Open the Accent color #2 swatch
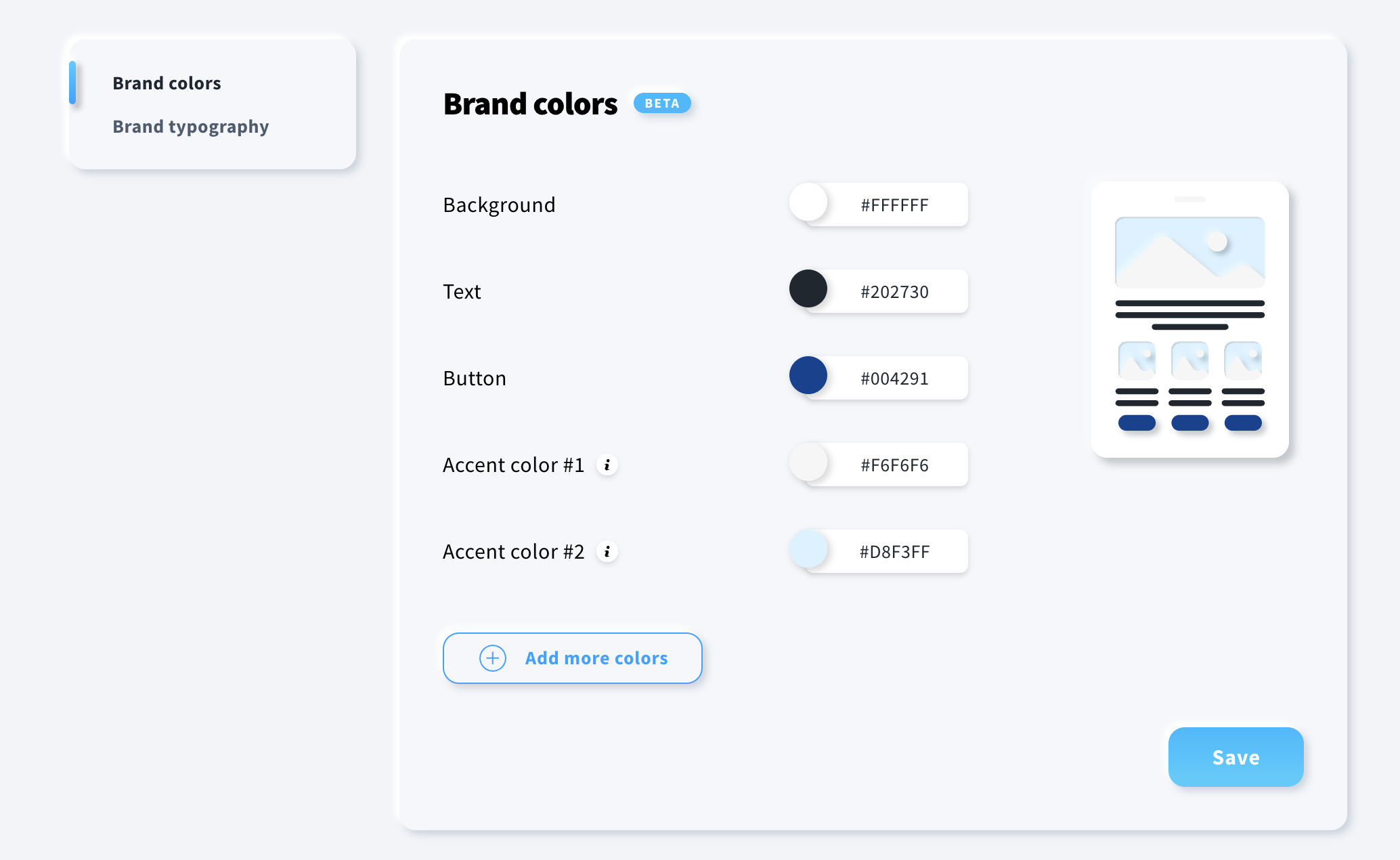Screen dimensions: 1400x860 point(808,549)
